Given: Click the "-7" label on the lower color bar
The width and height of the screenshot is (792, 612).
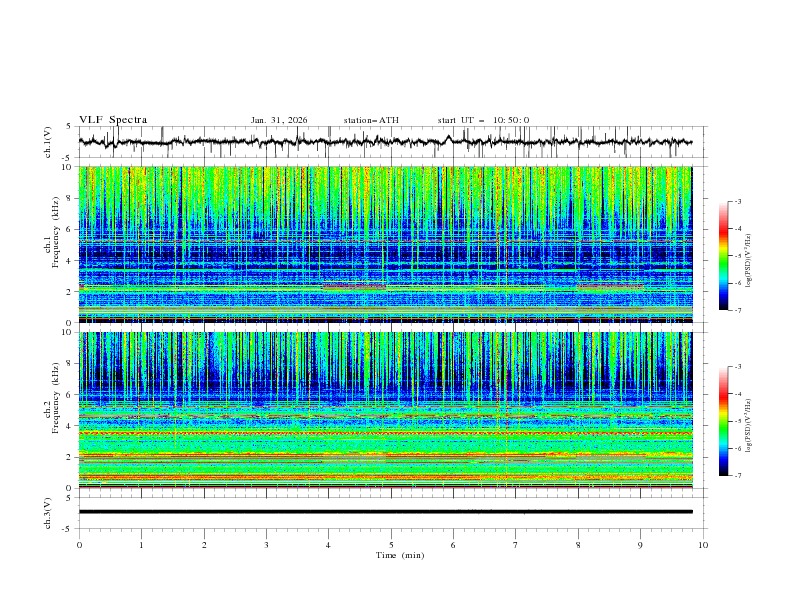Looking at the screenshot, I should (x=737, y=475).
